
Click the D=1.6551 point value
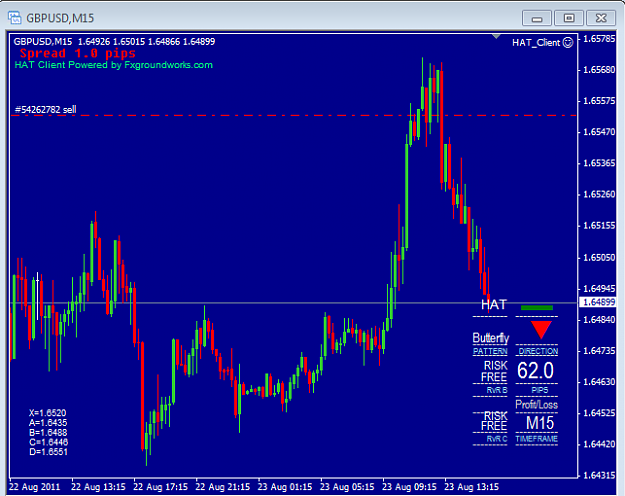tap(48, 452)
